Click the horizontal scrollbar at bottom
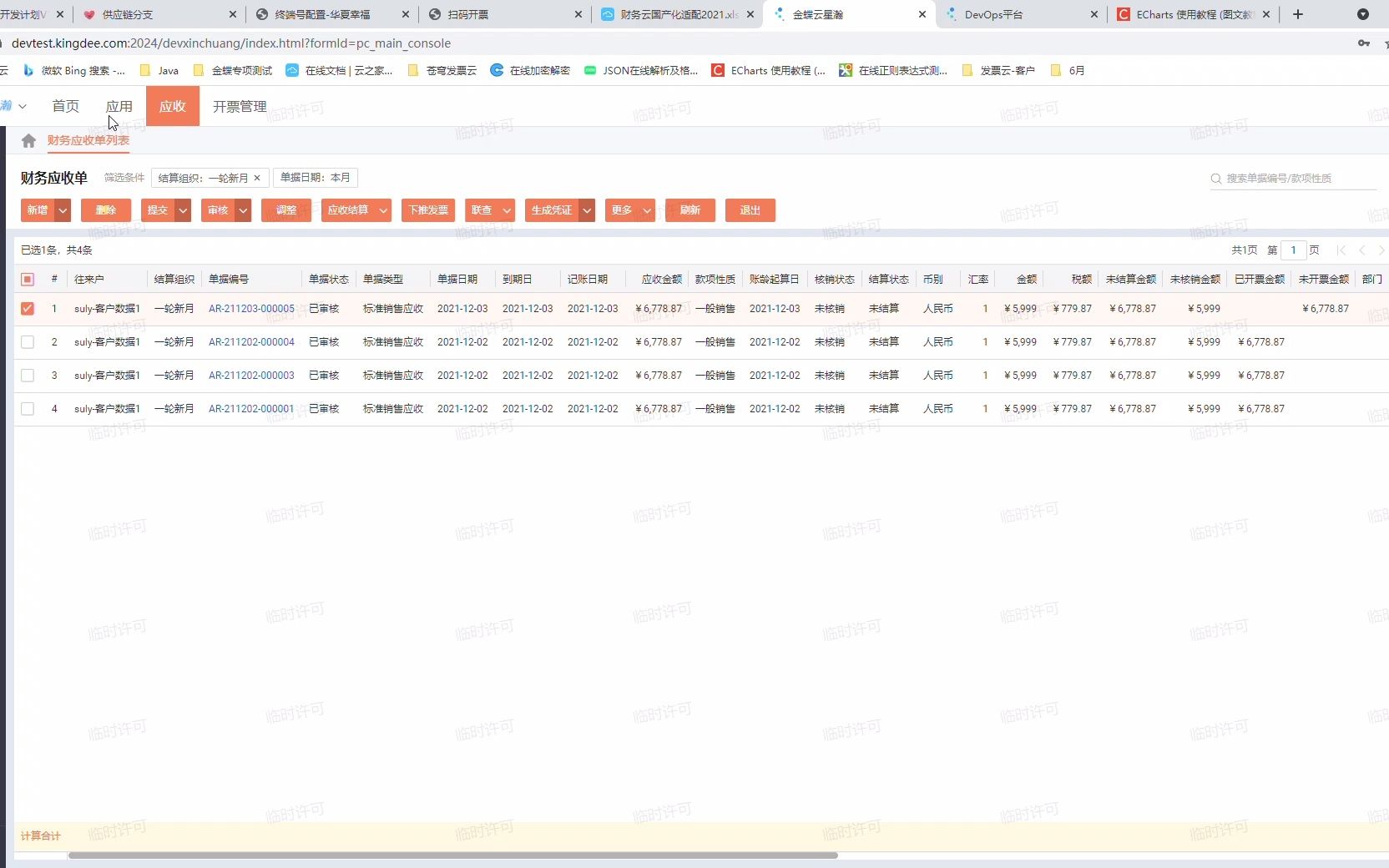1389x868 pixels. click(452, 855)
